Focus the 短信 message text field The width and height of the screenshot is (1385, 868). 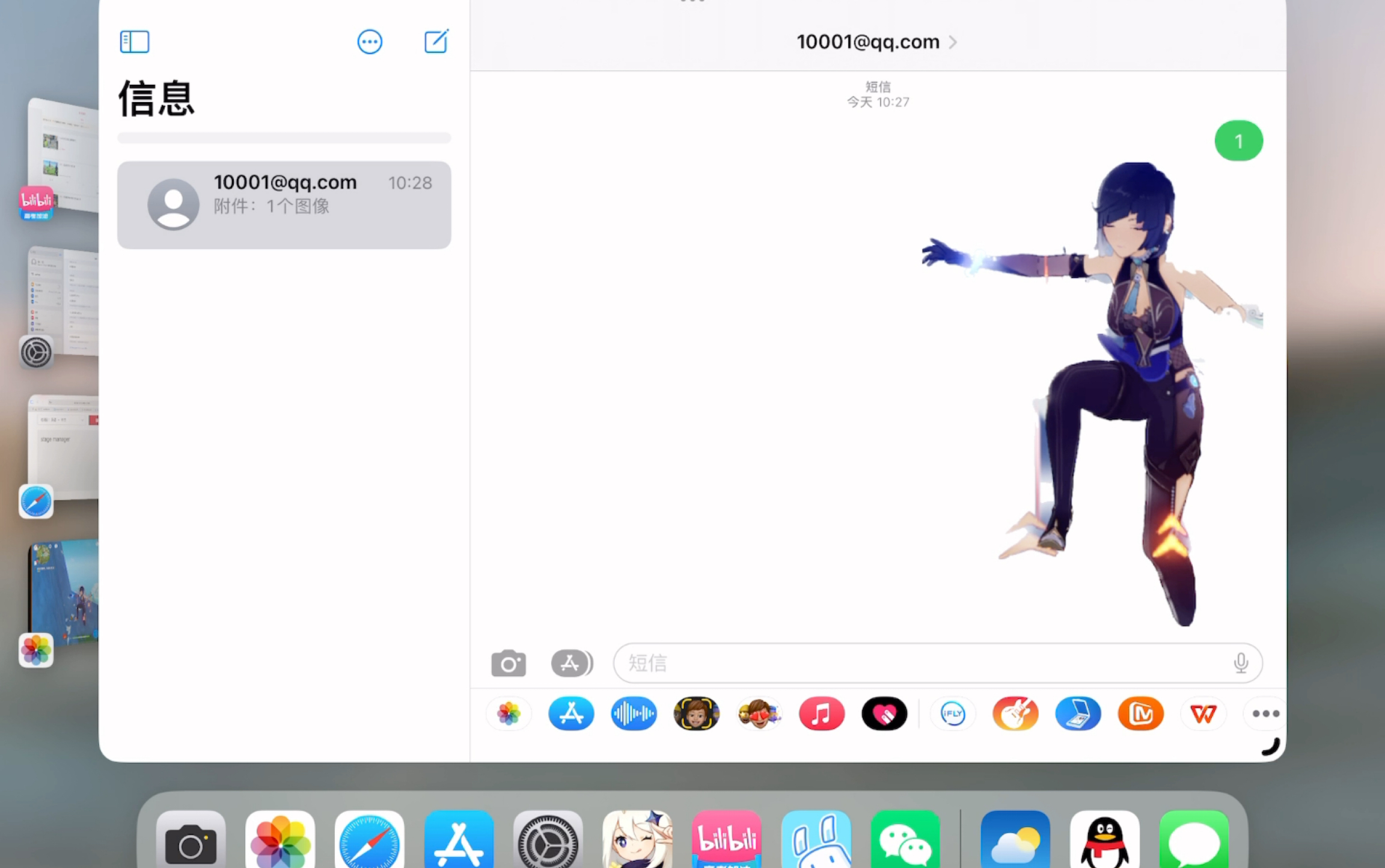937,663
